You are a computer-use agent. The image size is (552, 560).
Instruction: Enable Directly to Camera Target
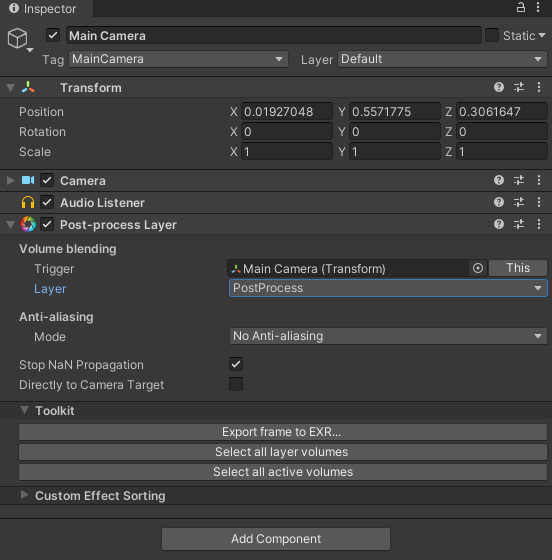coord(236,384)
